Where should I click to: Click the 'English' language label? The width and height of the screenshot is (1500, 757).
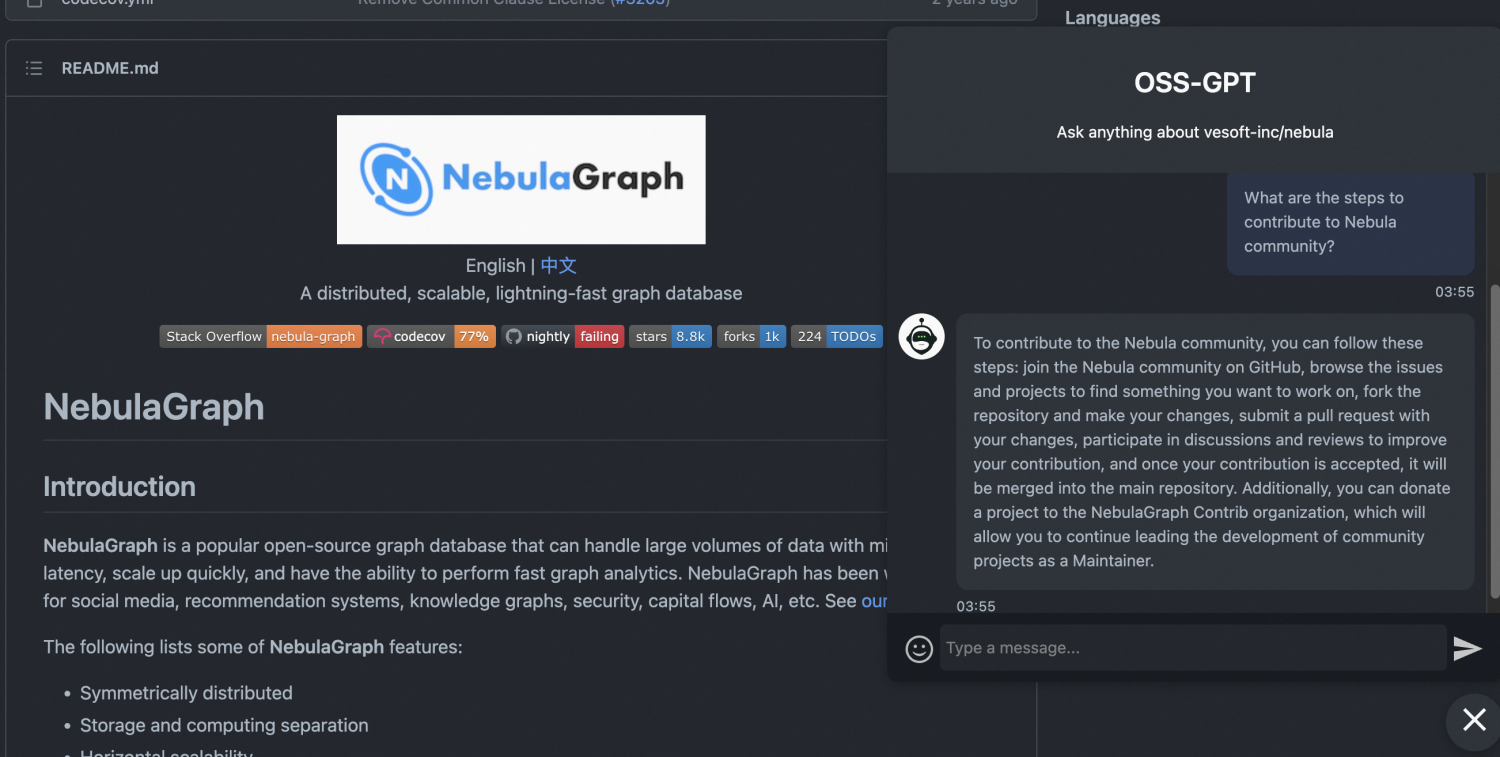coord(495,266)
